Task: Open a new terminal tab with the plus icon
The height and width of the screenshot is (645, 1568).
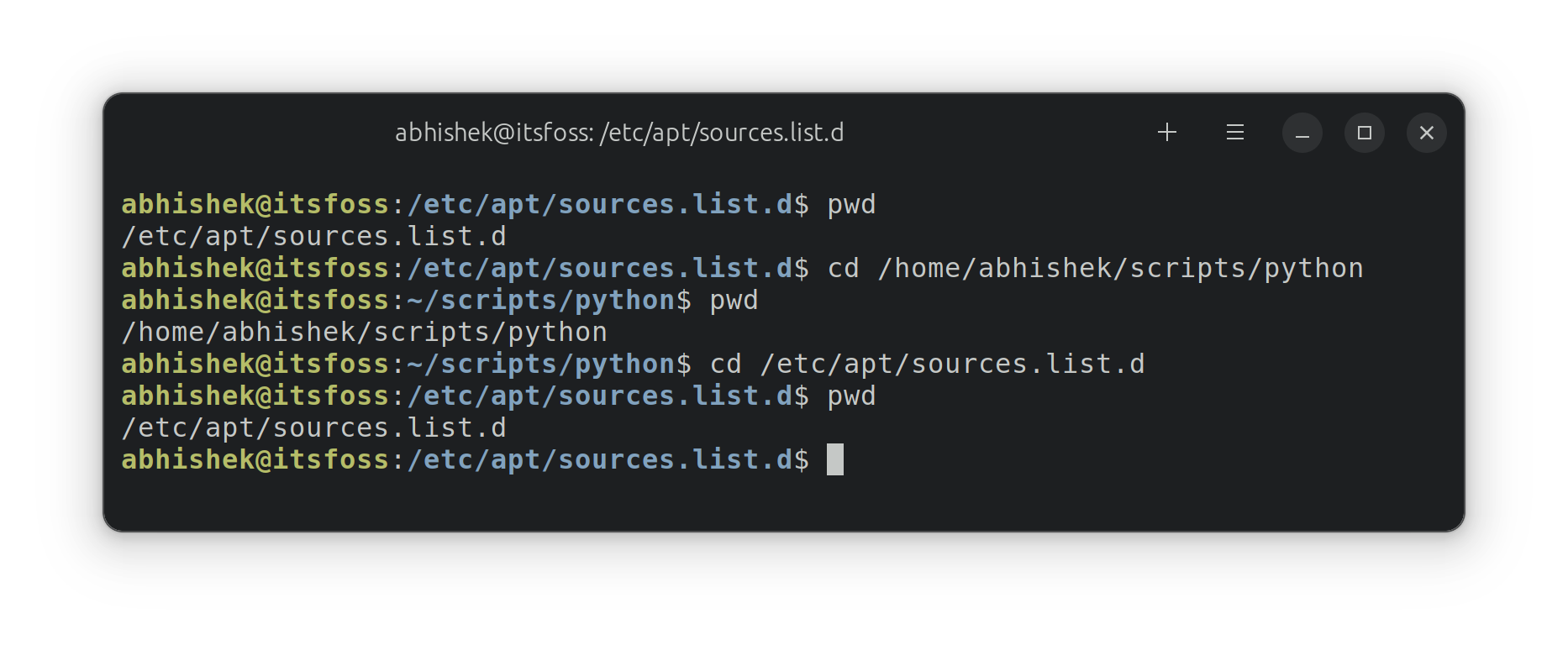Action: coord(1166,132)
